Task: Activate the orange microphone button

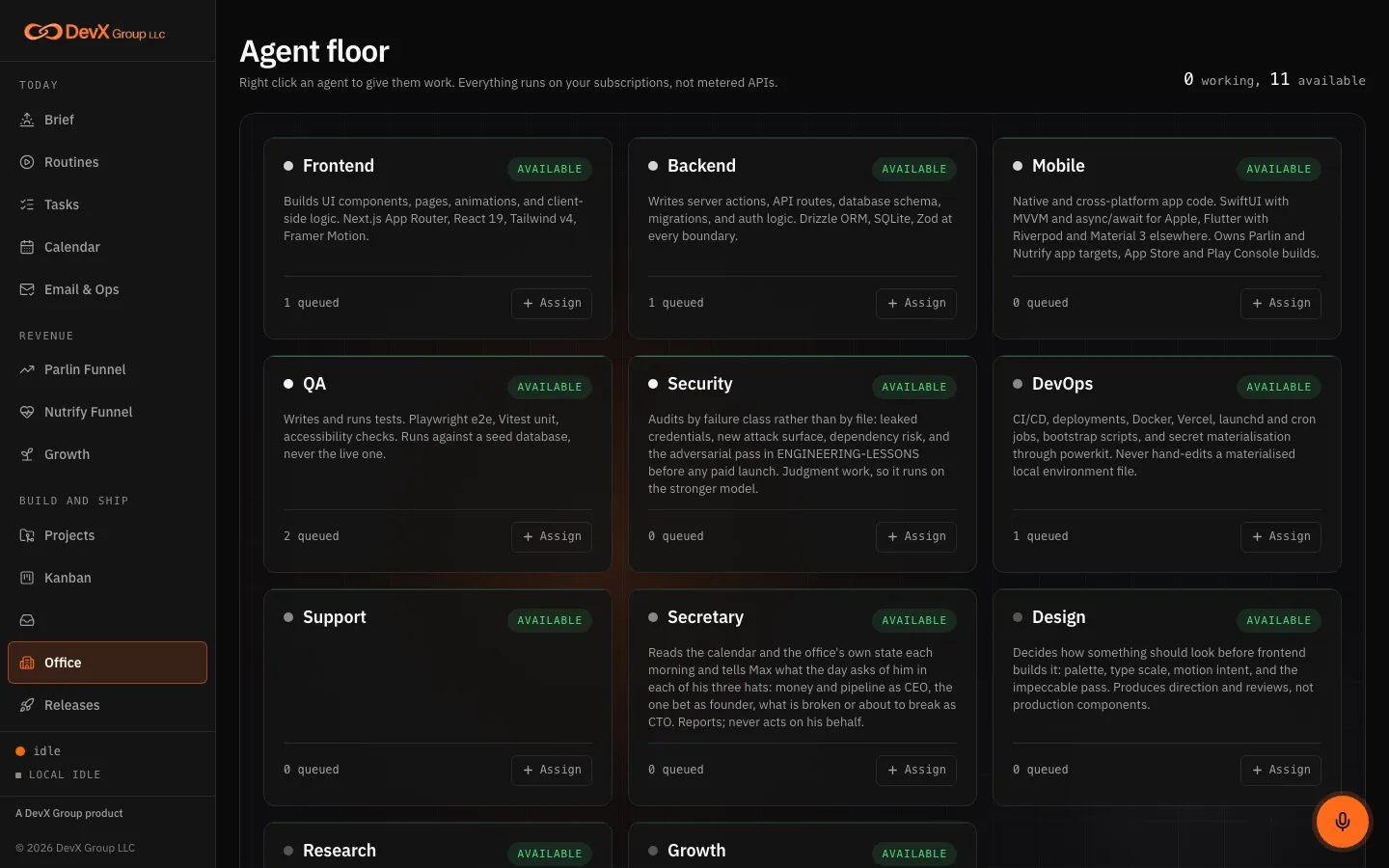Action: pyautogui.click(x=1342, y=822)
